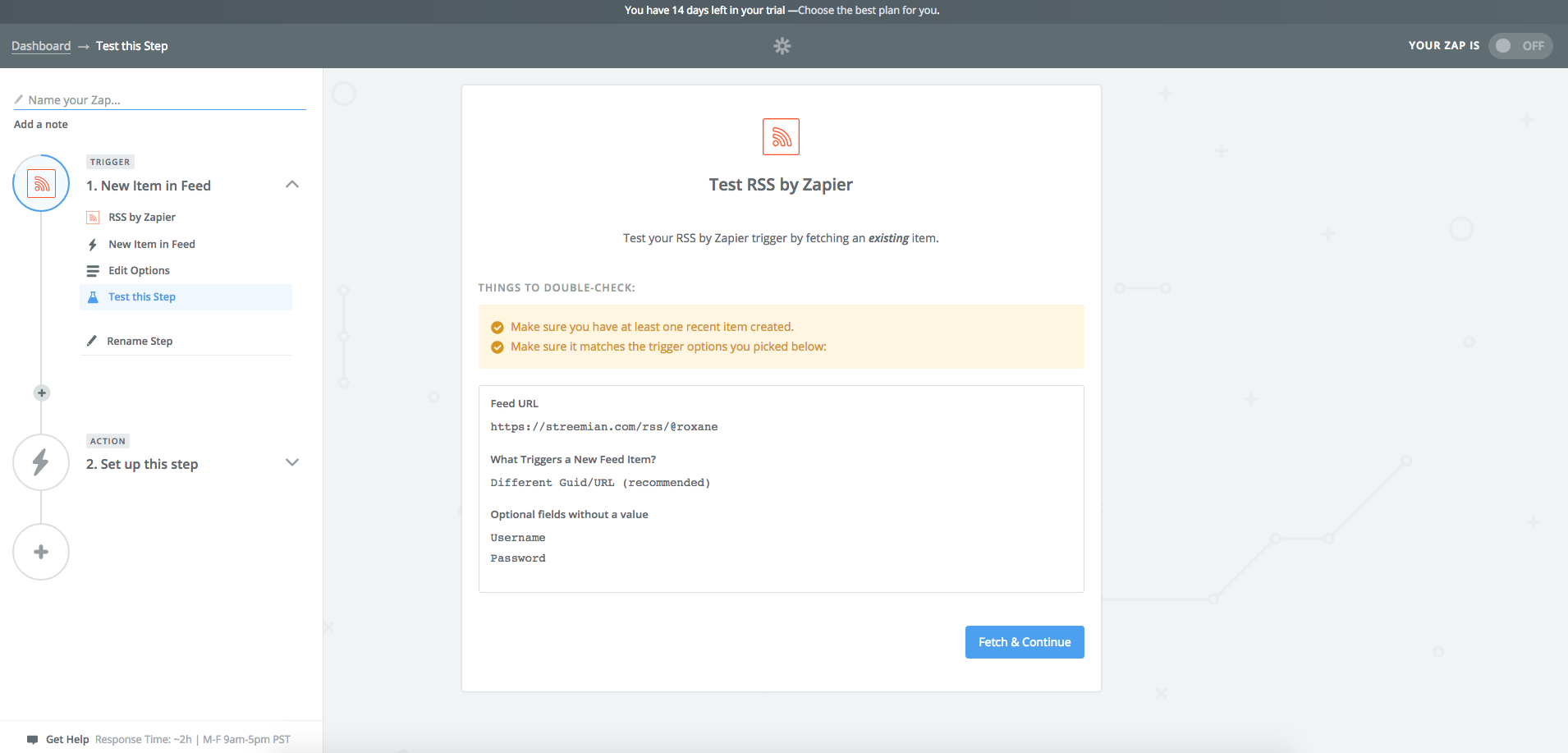Click lightning bolt icon beside New Item in Feed
This screenshot has height=753, width=1568.
pos(93,245)
